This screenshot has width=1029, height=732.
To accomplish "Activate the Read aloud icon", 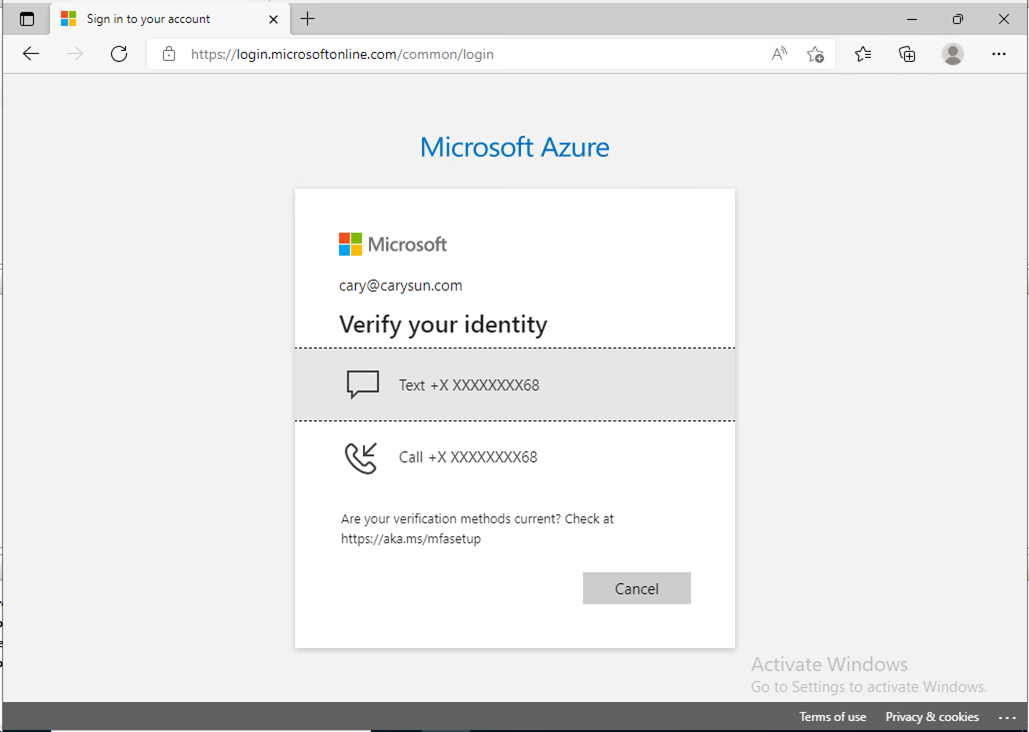I will point(779,54).
